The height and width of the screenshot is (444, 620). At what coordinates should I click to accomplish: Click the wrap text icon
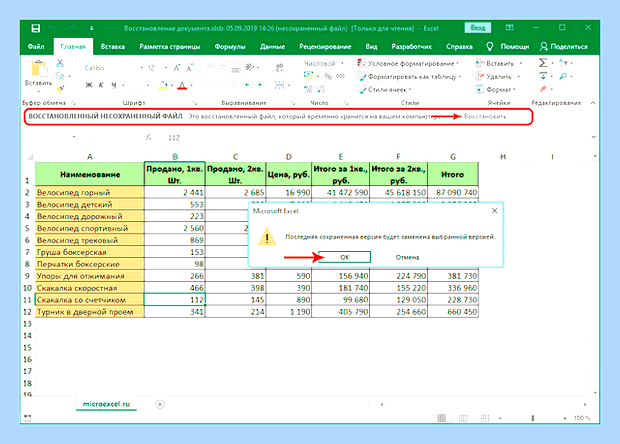tap(280, 67)
